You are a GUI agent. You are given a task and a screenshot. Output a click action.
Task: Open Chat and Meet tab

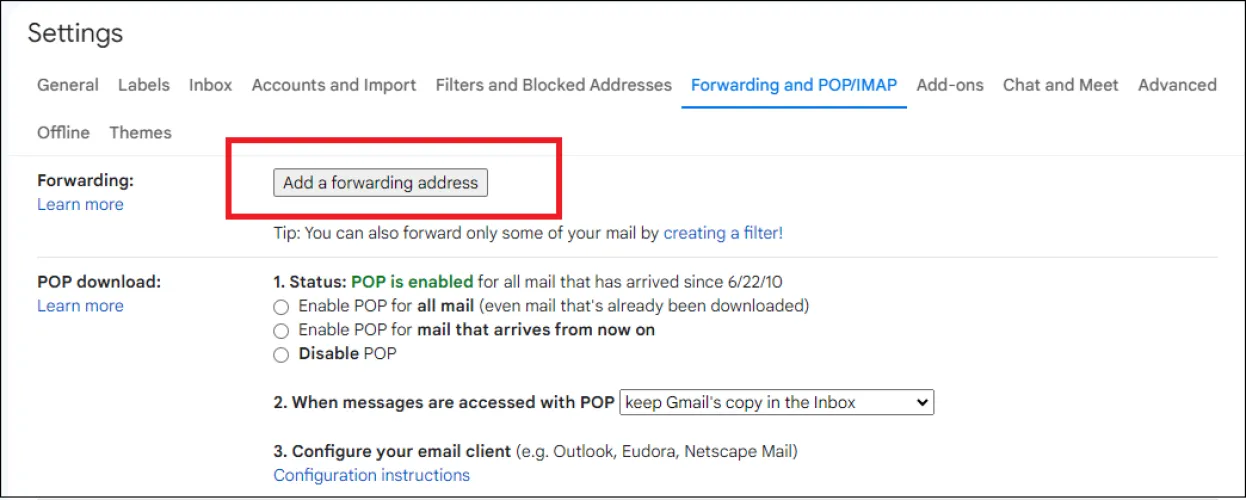(1060, 85)
